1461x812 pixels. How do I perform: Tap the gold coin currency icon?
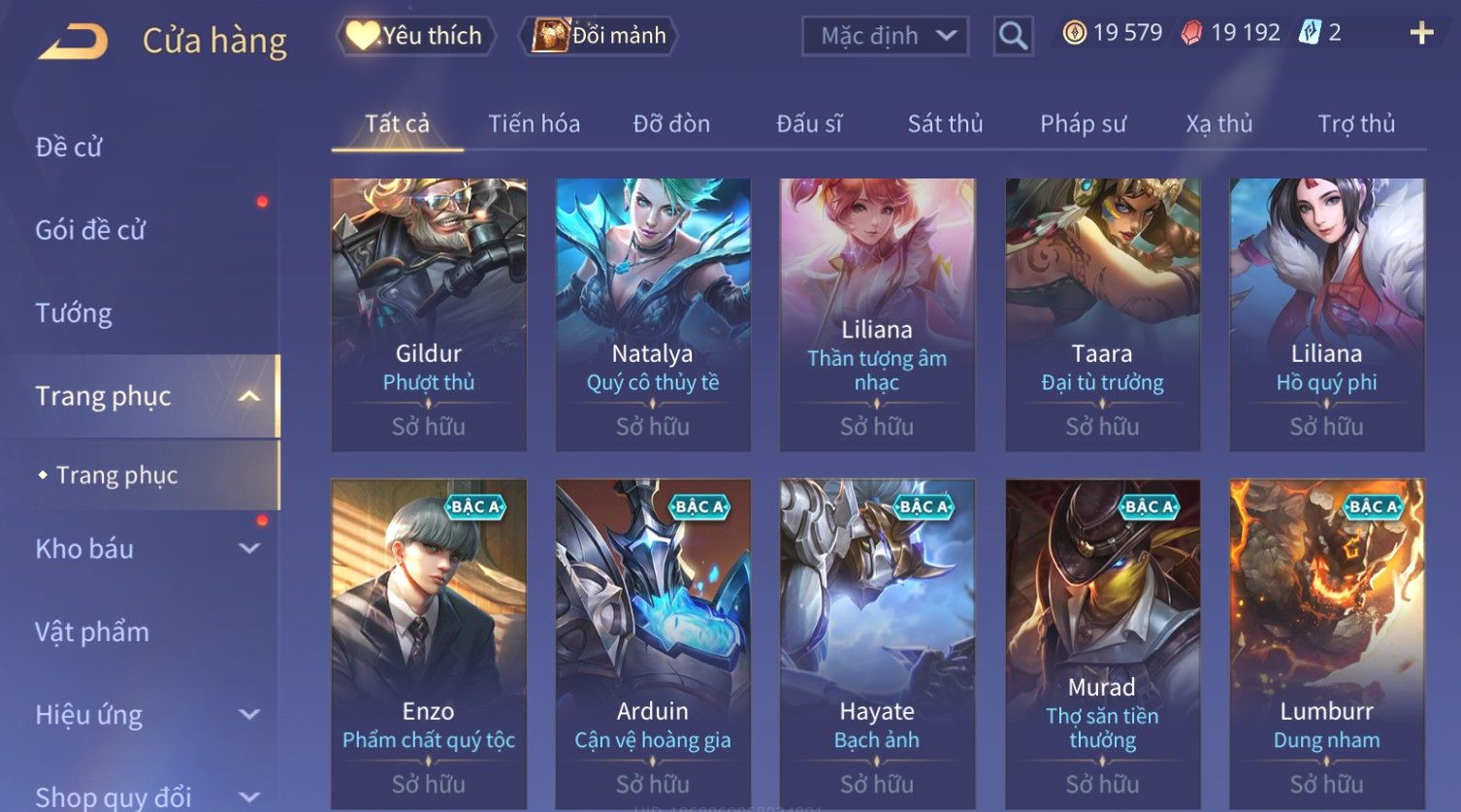[1074, 34]
